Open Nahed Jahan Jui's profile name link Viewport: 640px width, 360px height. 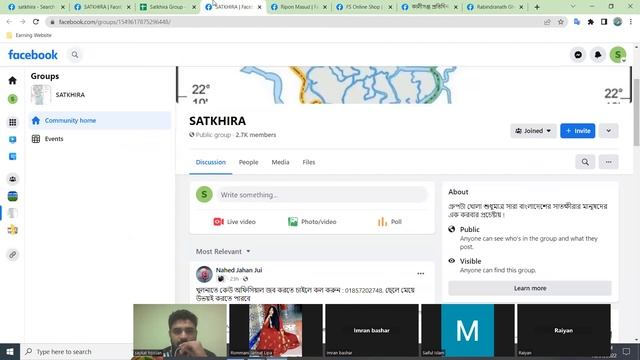(x=239, y=270)
